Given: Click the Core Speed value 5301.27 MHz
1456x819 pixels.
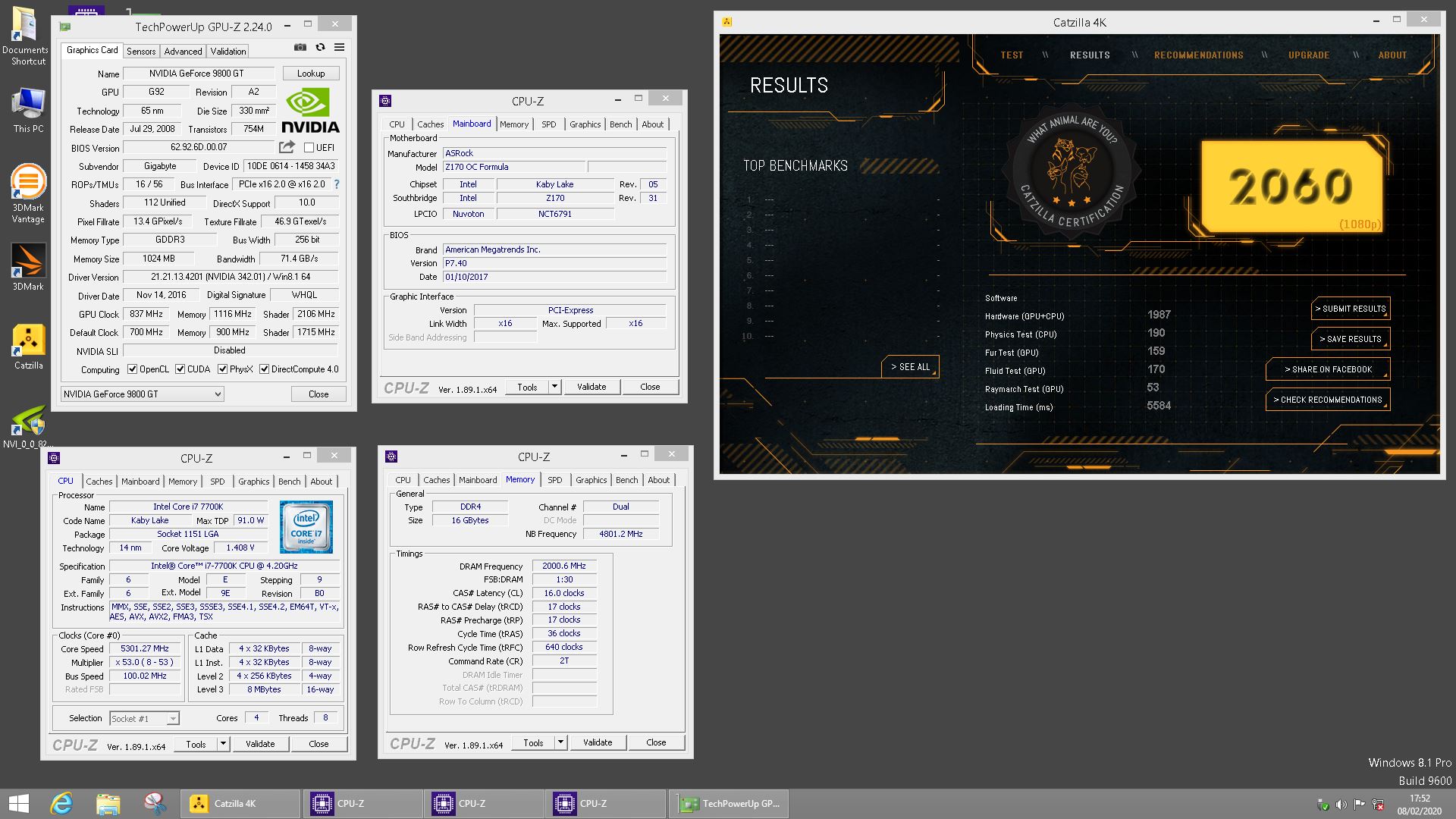Looking at the screenshot, I should coord(145,649).
